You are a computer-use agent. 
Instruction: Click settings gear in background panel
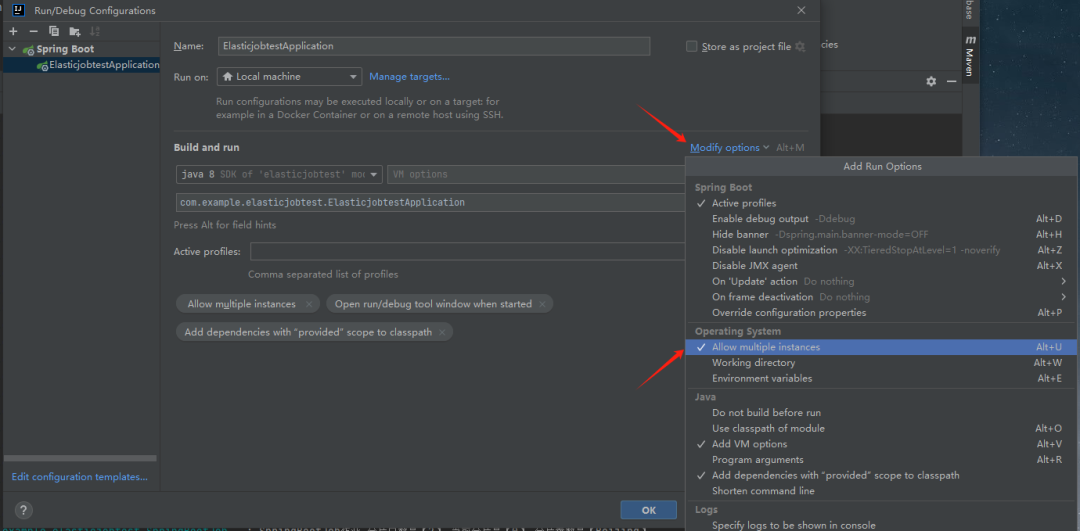(x=931, y=81)
